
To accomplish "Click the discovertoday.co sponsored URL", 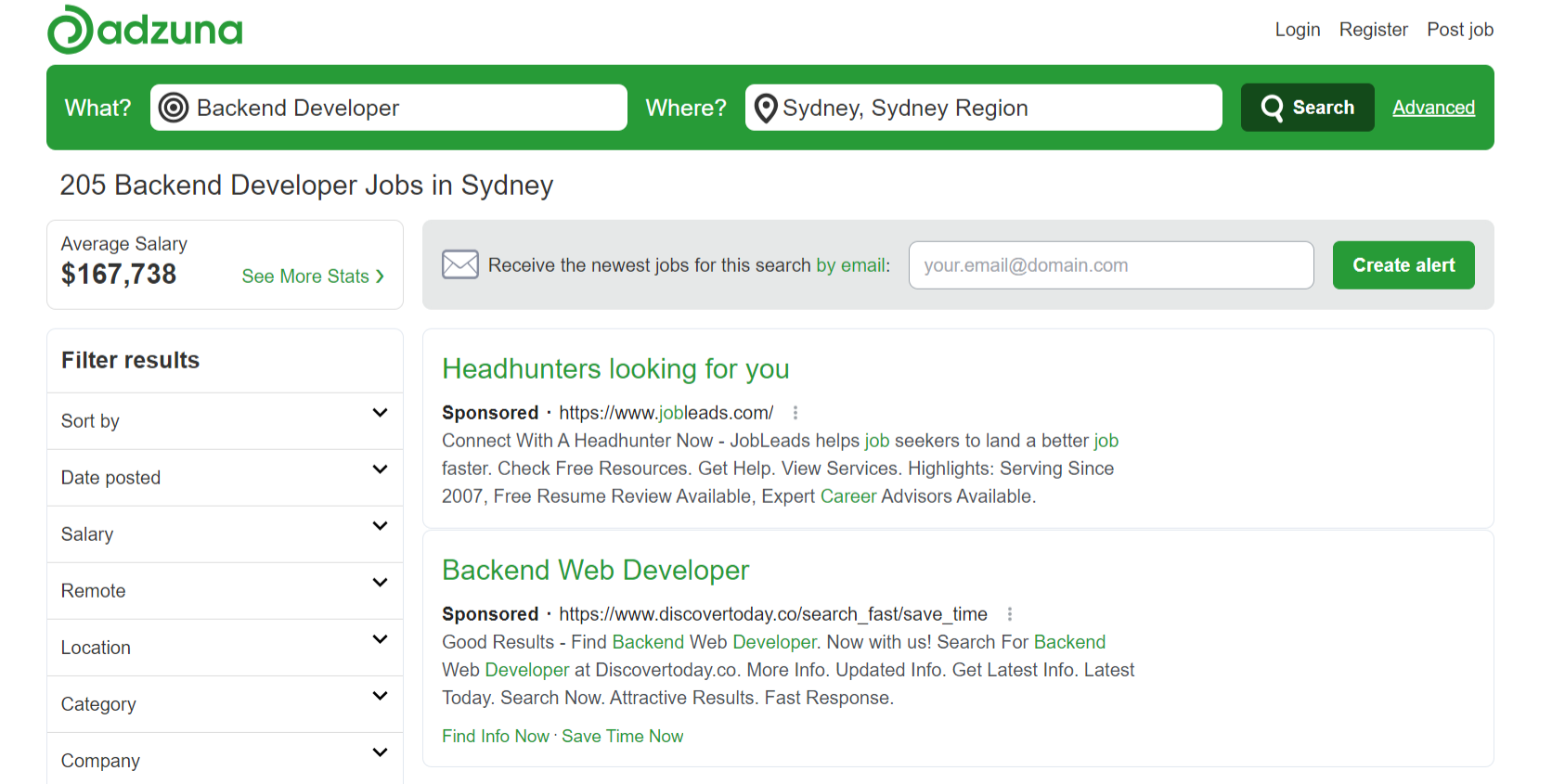I will (773, 614).
